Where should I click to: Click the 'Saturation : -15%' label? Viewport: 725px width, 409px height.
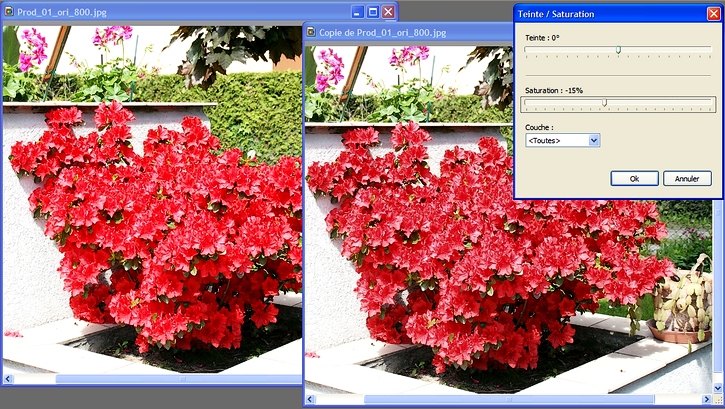554,91
